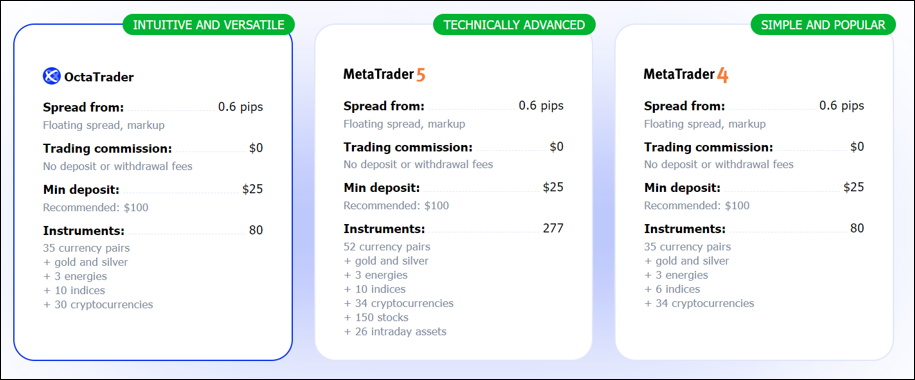Click MetaTrader 4 Spread value 0.6 pips

pos(841,106)
